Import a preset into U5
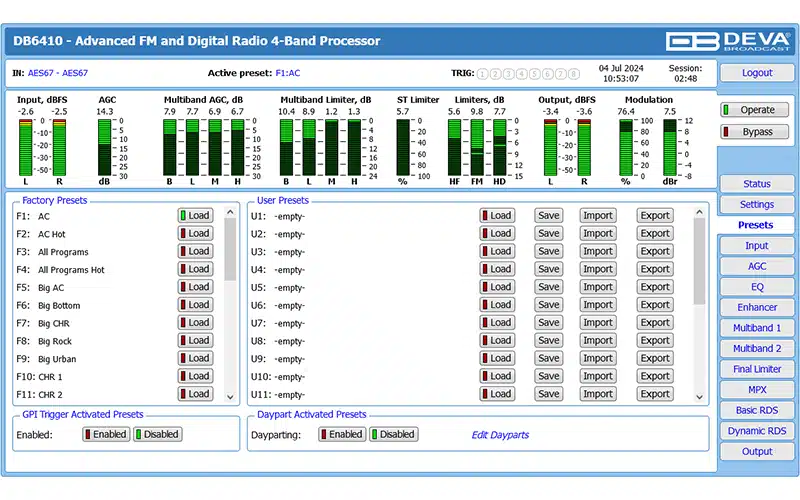800x500 pixels. point(598,287)
